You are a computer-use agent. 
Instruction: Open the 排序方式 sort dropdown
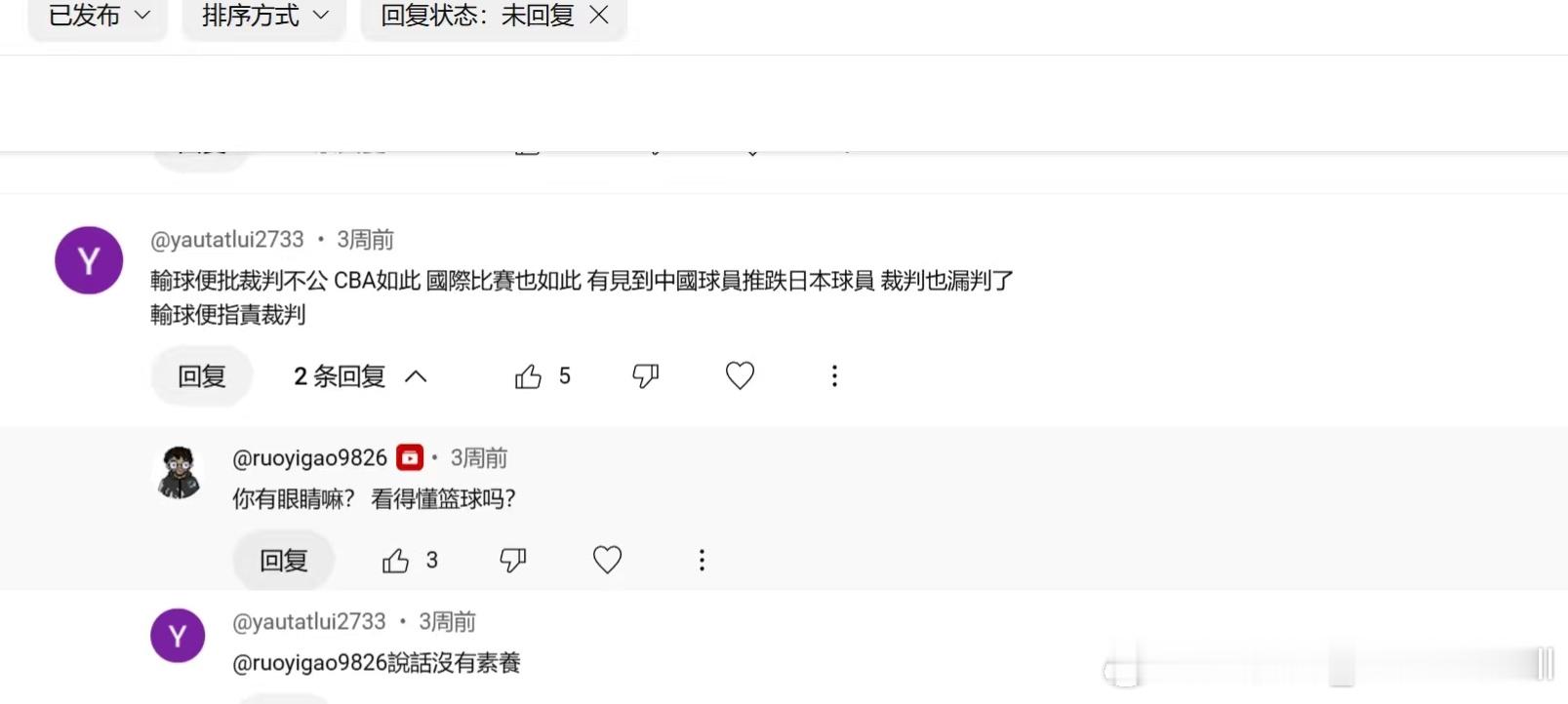(x=264, y=16)
